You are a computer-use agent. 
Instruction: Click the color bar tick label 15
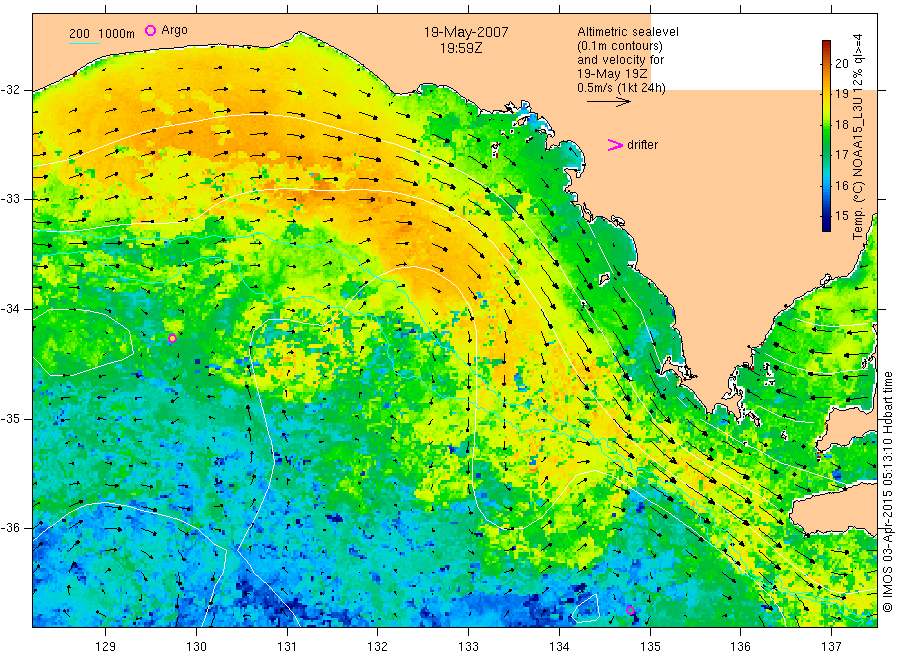pyautogui.click(x=841, y=216)
